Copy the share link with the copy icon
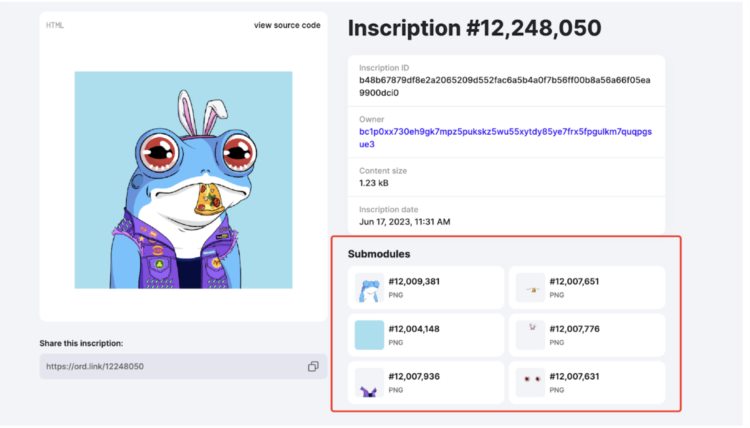Screen dimensions: 750x428 tap(313, 367)
